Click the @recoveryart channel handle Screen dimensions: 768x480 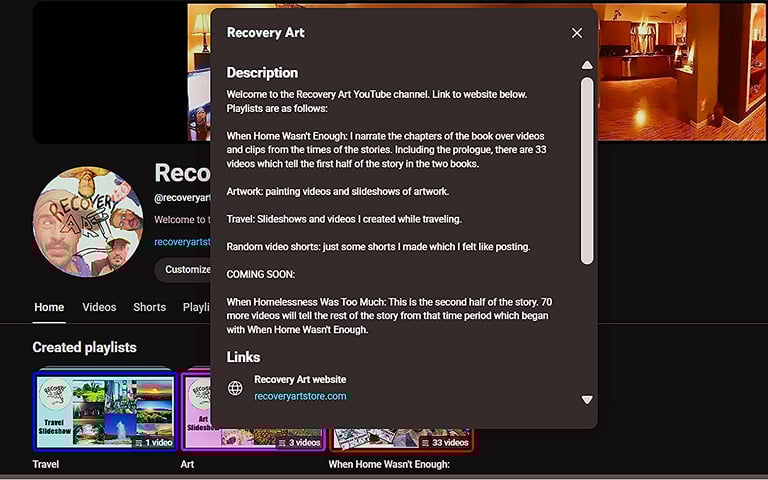tap(182, 198)
